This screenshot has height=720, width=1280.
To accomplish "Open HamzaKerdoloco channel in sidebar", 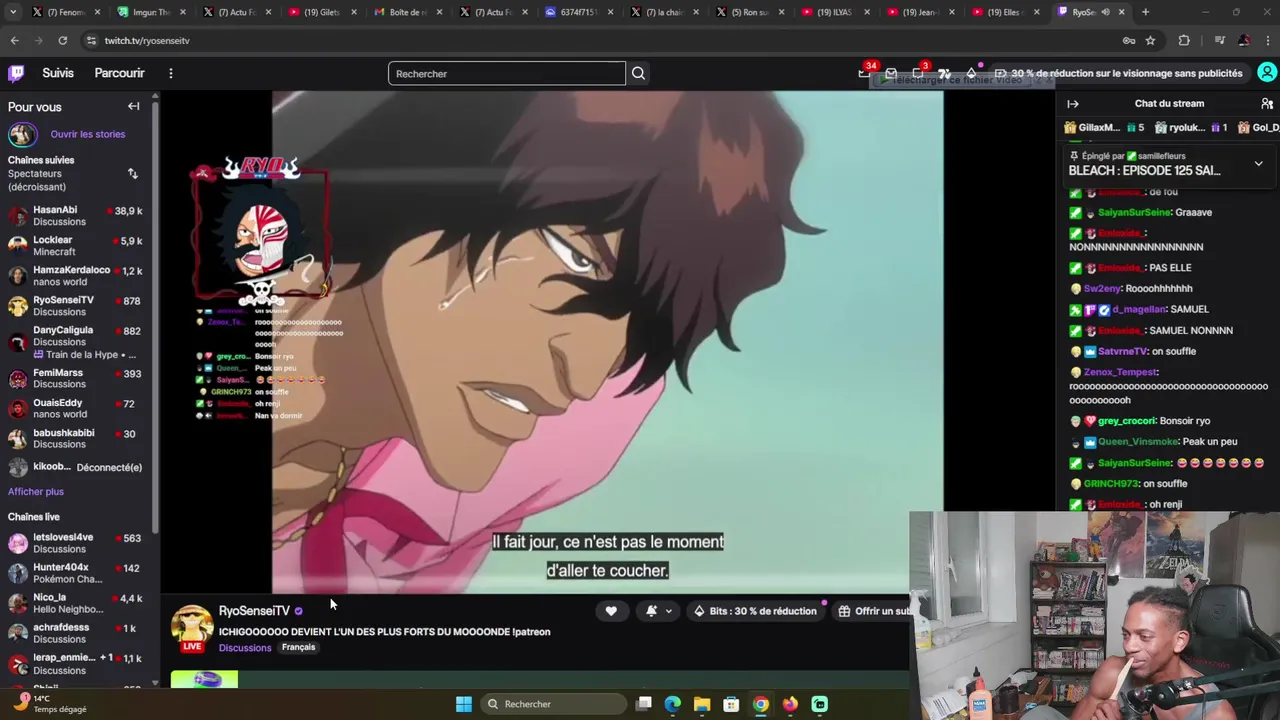I will [75, 276].
